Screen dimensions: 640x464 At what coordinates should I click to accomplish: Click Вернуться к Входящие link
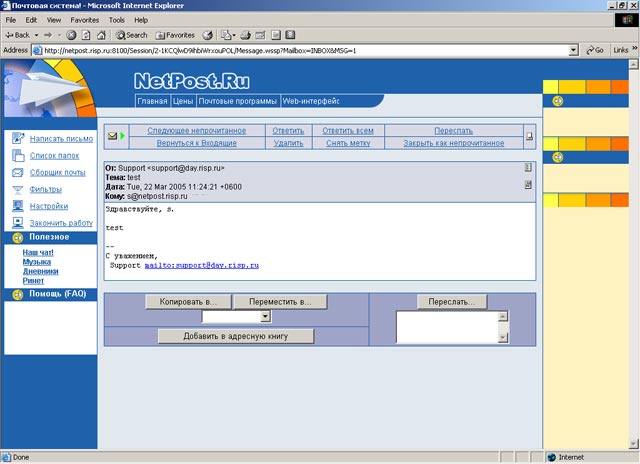tap(196, 143)
